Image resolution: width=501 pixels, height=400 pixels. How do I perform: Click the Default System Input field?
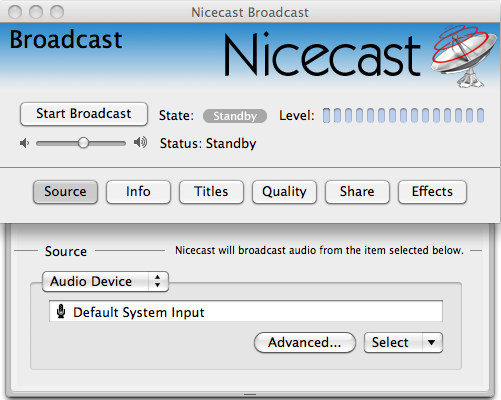tap(246, 311)
